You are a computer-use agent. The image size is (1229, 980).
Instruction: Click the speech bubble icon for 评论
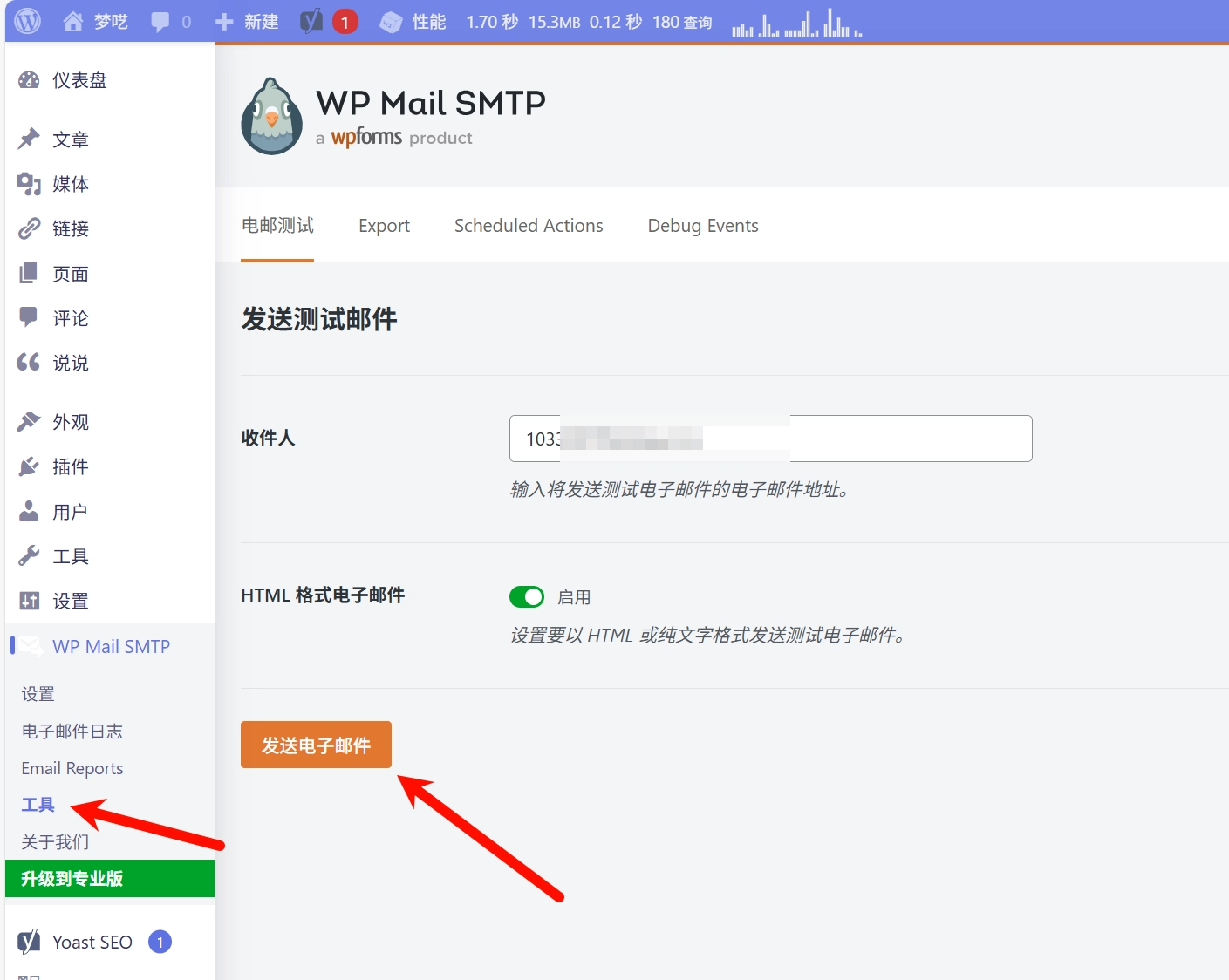click(x=29, y=317)
